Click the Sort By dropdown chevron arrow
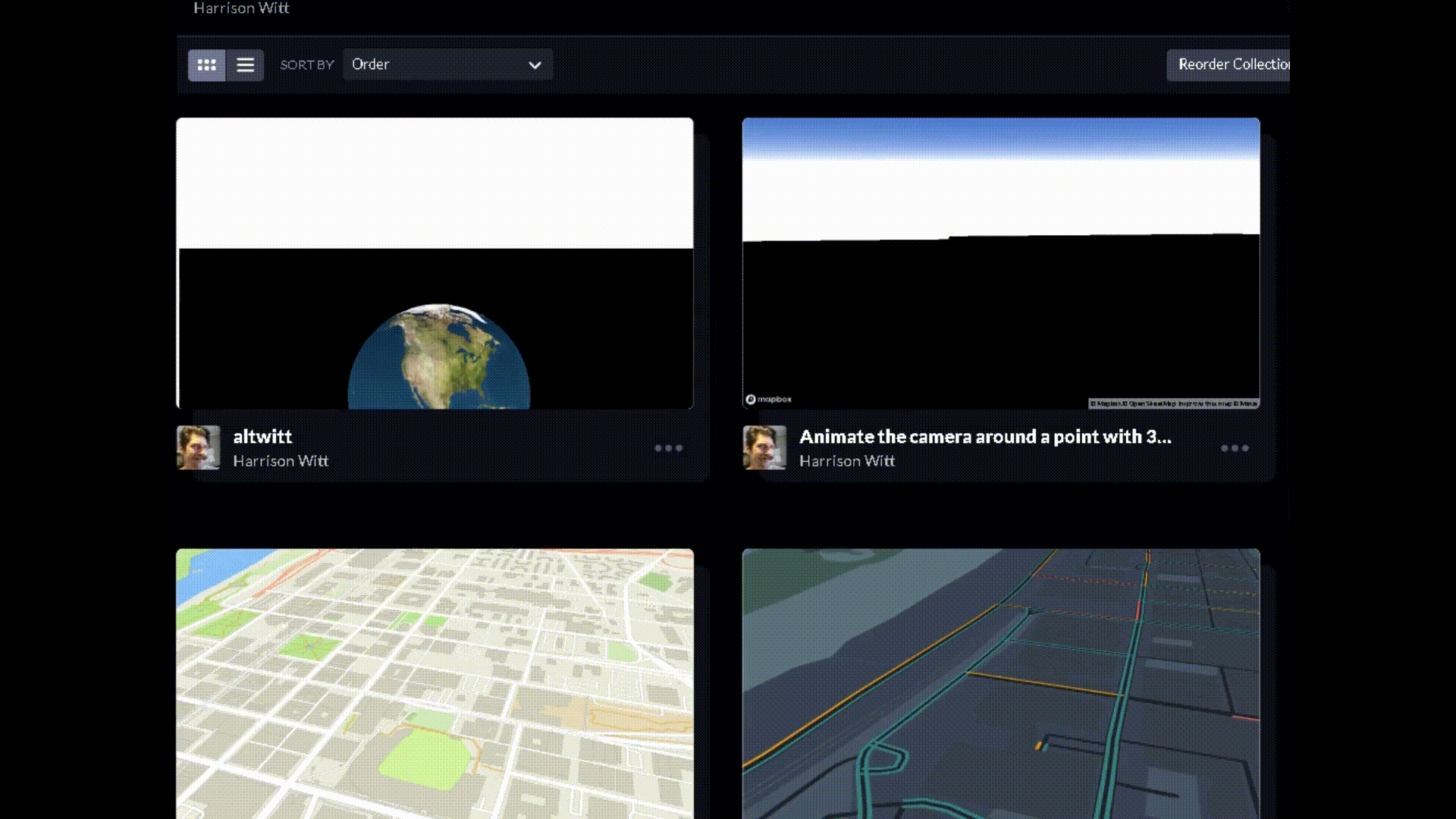1456x819 pixels. 535,65
